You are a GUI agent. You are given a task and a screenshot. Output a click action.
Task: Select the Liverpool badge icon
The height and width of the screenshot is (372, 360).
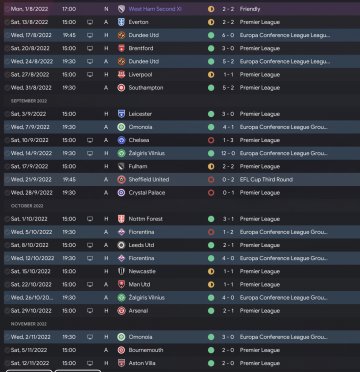121,75
